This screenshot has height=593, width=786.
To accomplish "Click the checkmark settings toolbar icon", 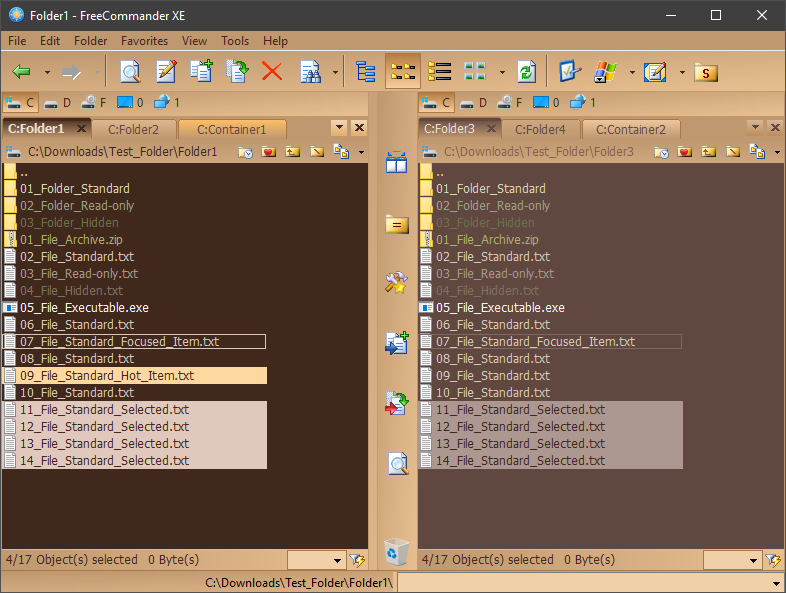I will (570, 72).
